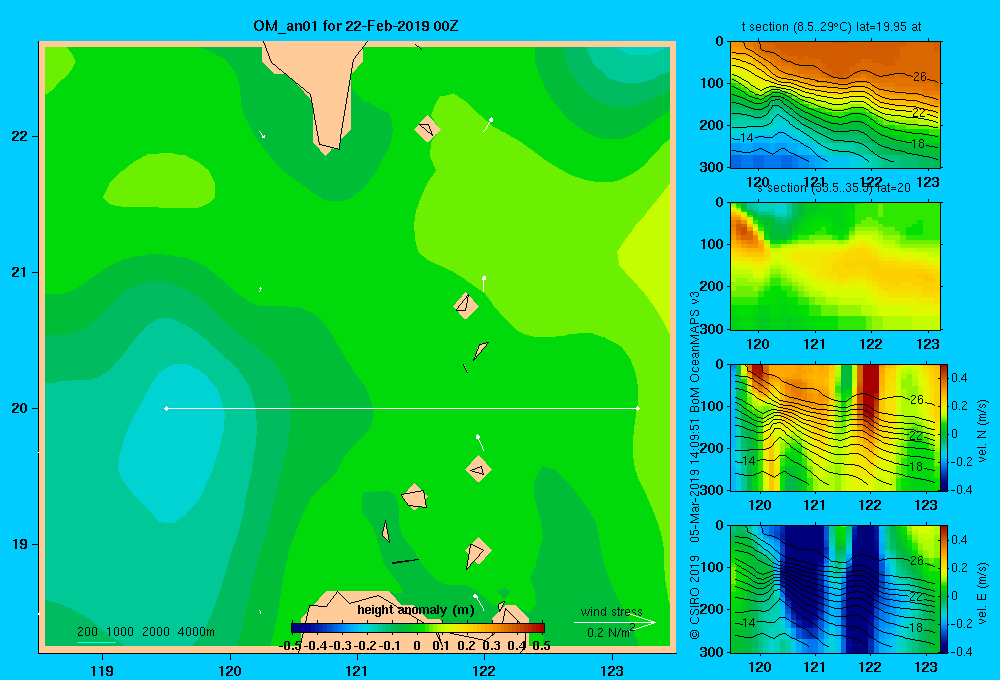Click longitude label 120 below the main map
The height and width of the screenshot is (680, 1000).
[x=230, y=670]
